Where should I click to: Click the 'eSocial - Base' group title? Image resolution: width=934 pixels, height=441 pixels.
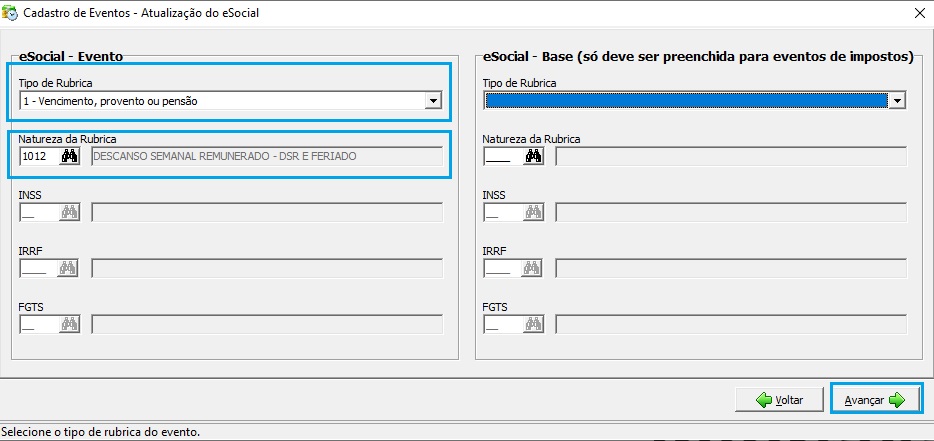pos(698,57)
